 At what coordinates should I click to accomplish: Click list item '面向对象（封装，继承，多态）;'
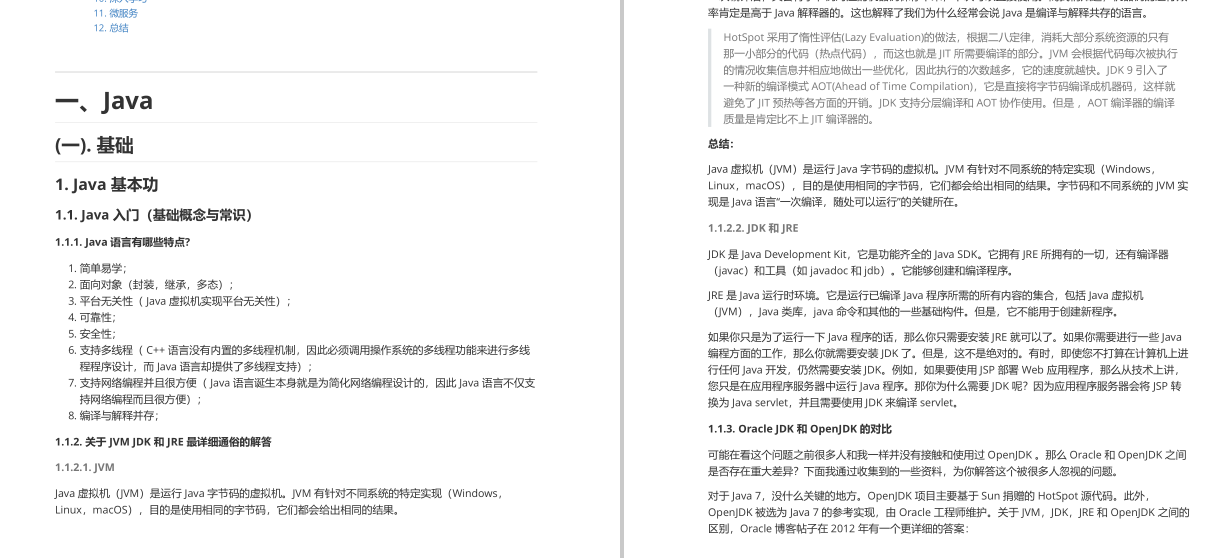(x=157, y=284)
